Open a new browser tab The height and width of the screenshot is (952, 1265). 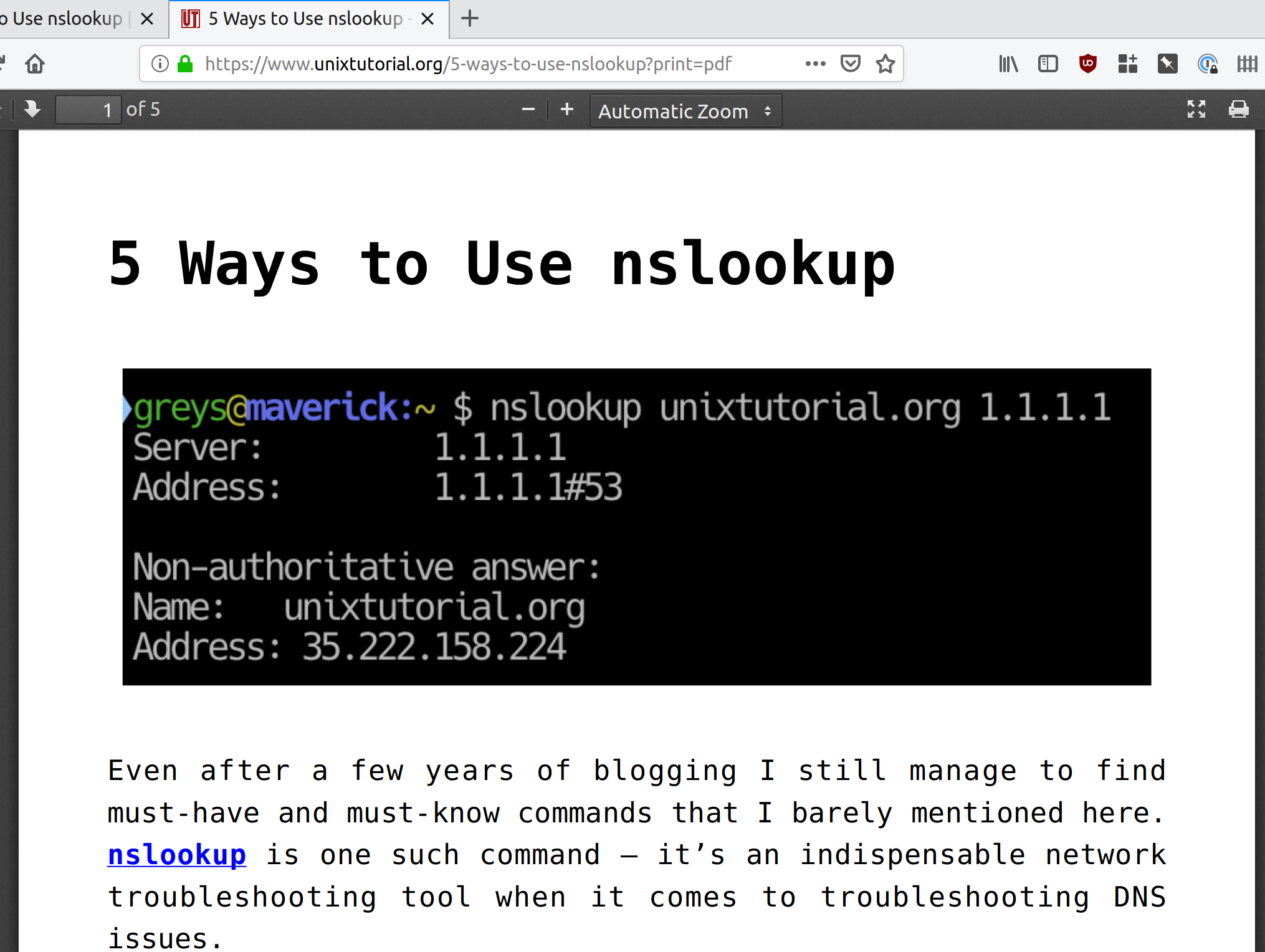tap(470, 19)
